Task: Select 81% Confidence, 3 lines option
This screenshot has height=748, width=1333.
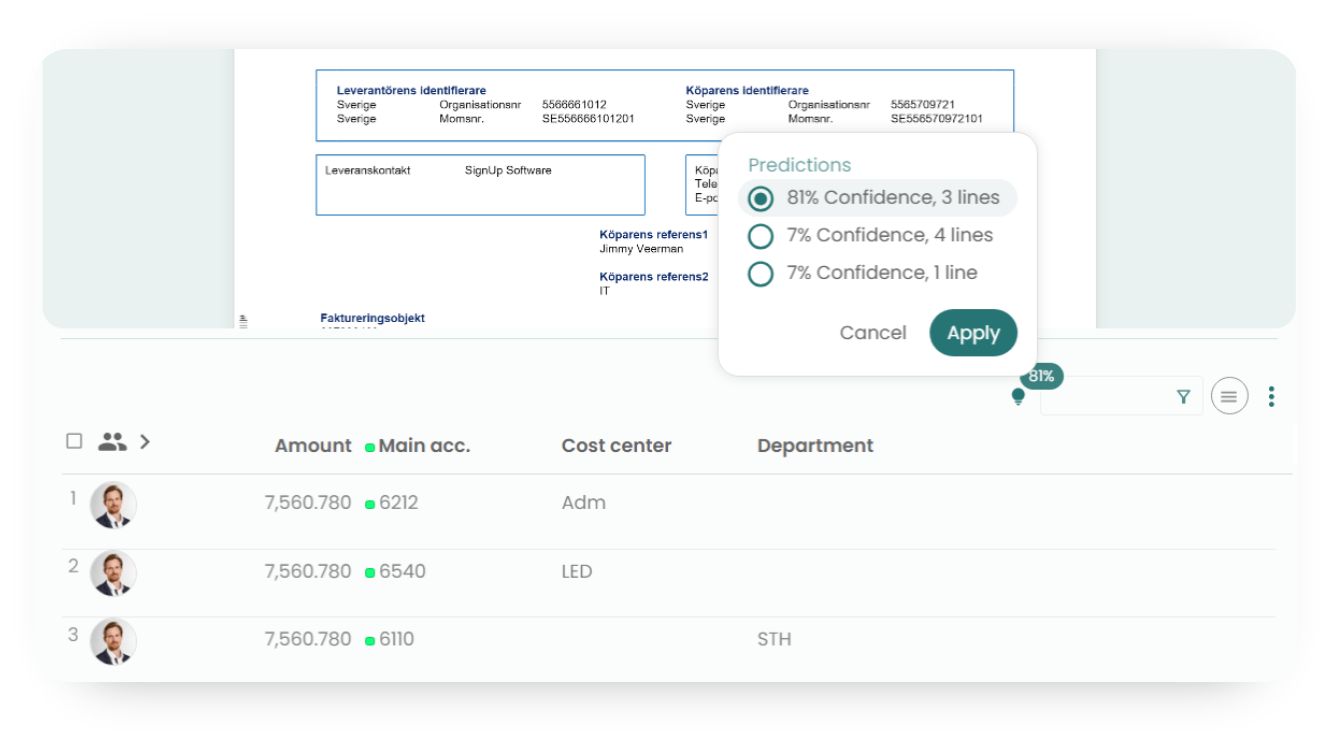Action: point(877,198)
